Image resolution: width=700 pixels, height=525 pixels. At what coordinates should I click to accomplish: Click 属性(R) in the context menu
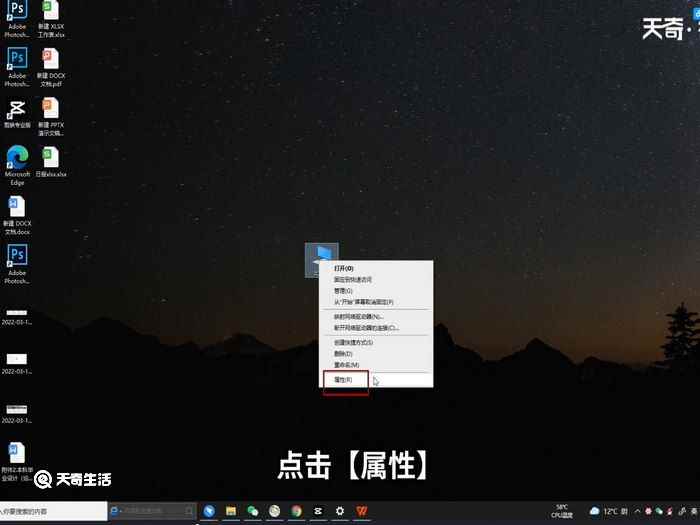coord(344,380)
